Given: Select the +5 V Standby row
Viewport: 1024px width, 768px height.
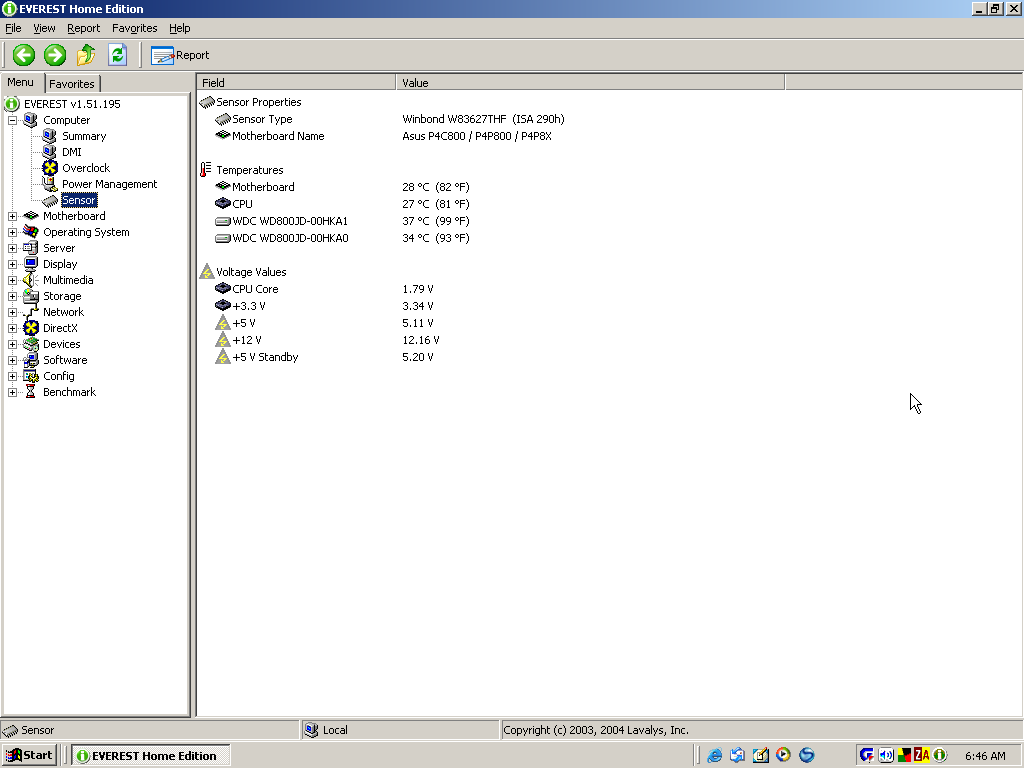Looking at the screenshot, I should (324, 357).
